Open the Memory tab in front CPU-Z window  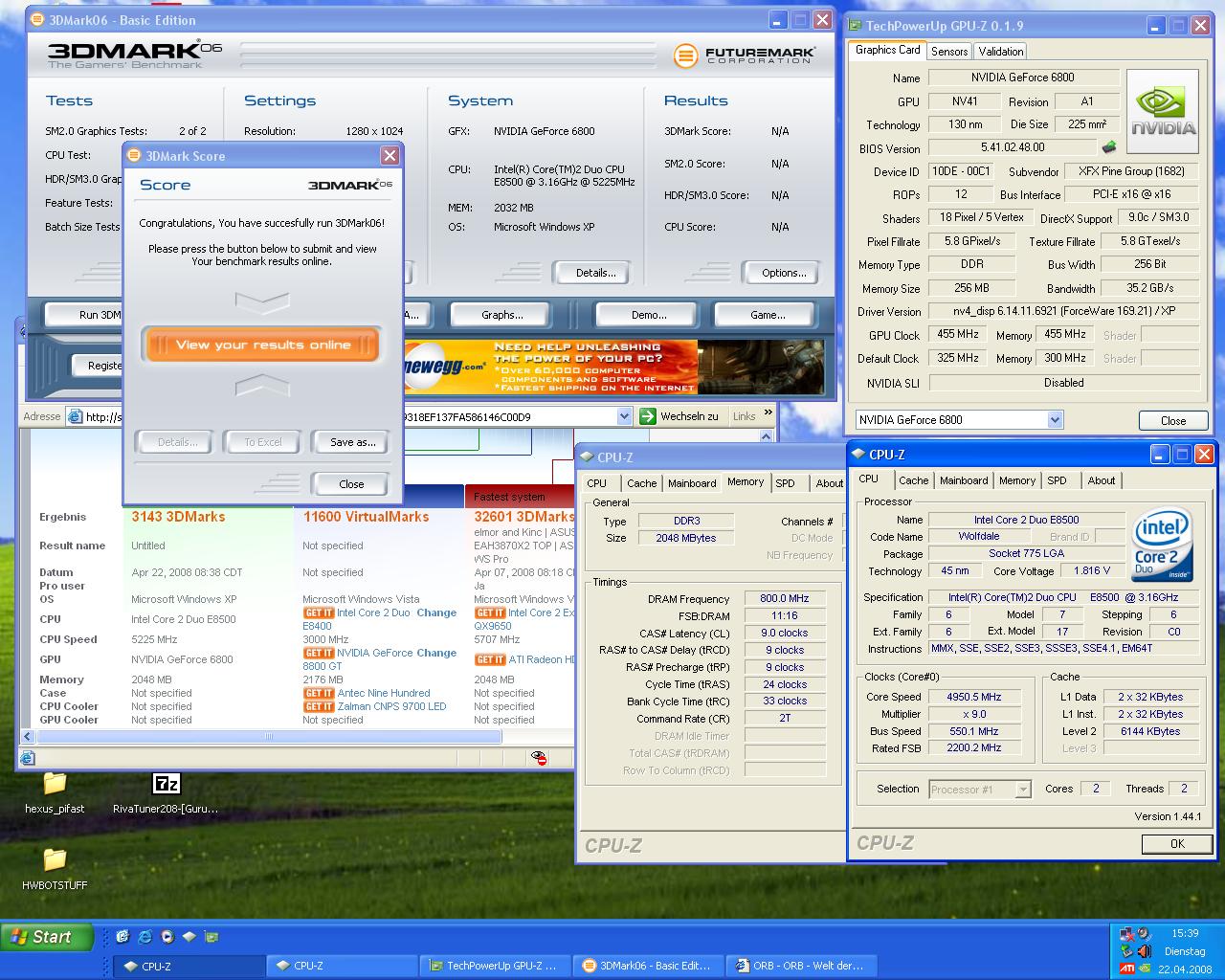pyautogui.click(x=1016, y=480)
